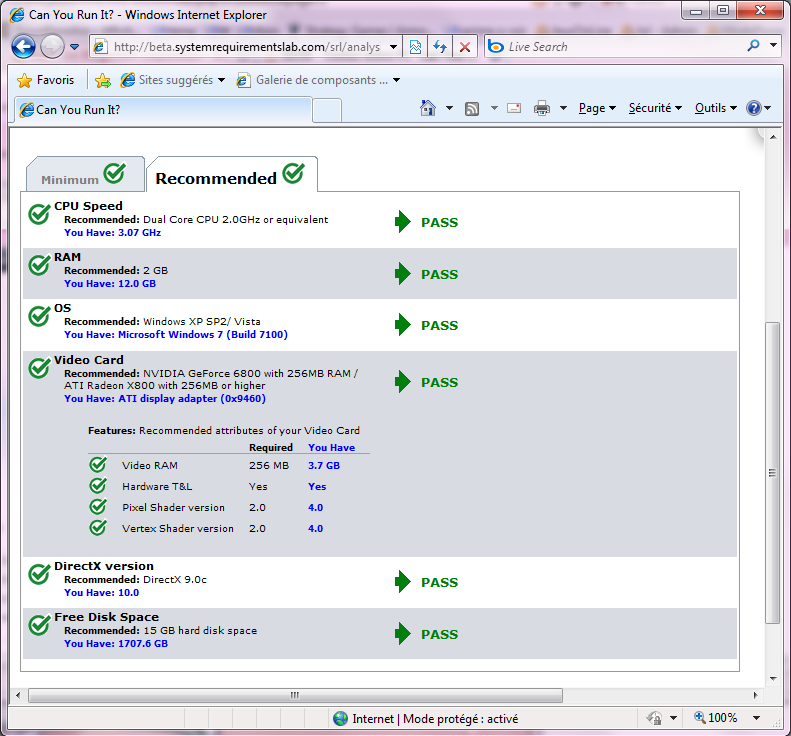
Task: Click the horizontal scrollbar thumb
Action: tap(295, 695)
